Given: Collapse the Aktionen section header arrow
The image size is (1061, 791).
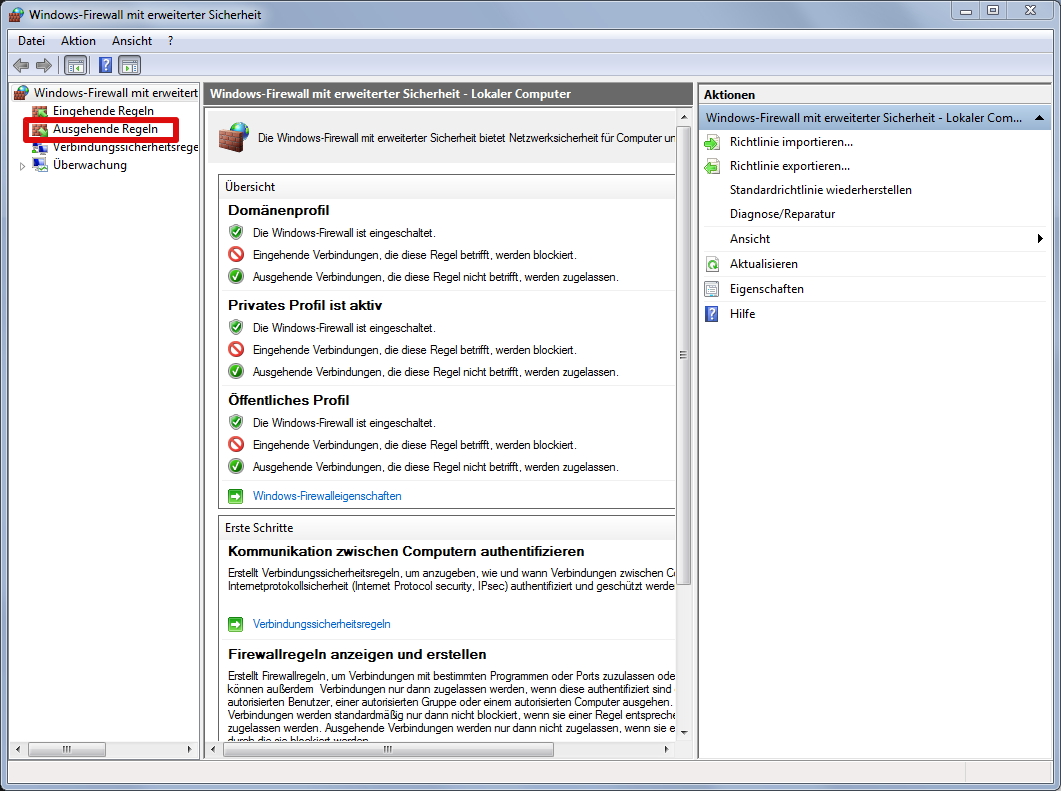Looking at the screenshot, I should coord(1039,118).
